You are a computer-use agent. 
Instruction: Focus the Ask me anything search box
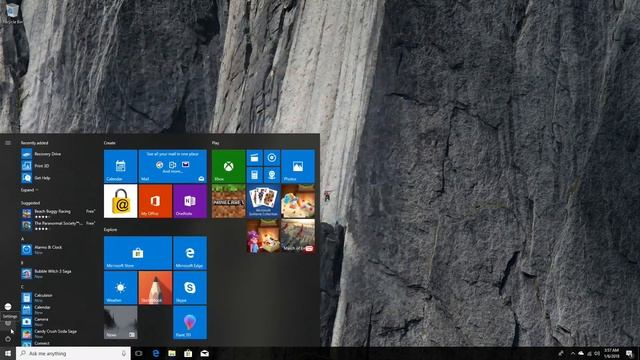coord(73,353)
